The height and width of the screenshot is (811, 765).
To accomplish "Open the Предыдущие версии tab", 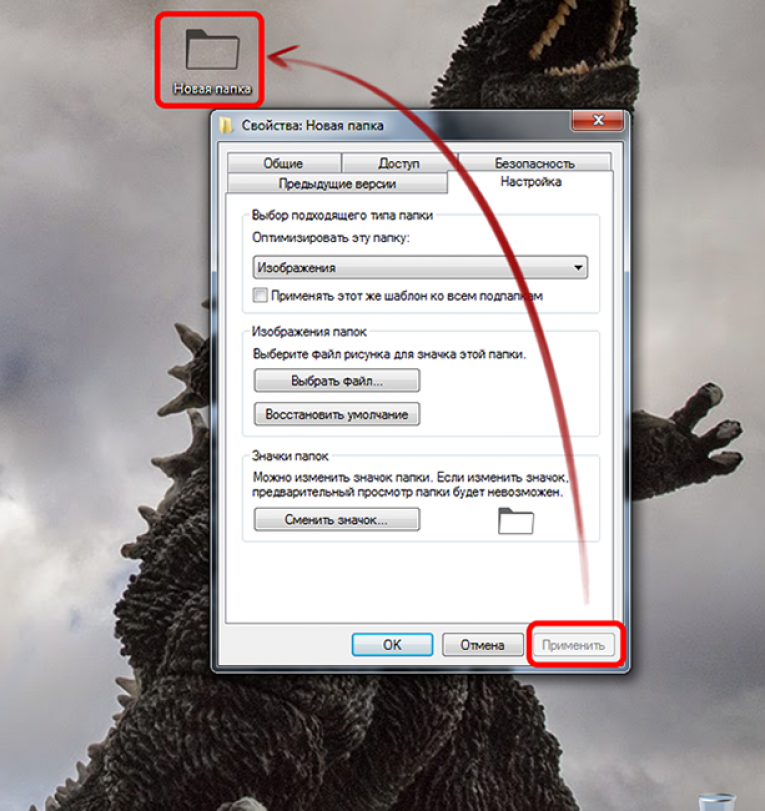I will [337, 183].
